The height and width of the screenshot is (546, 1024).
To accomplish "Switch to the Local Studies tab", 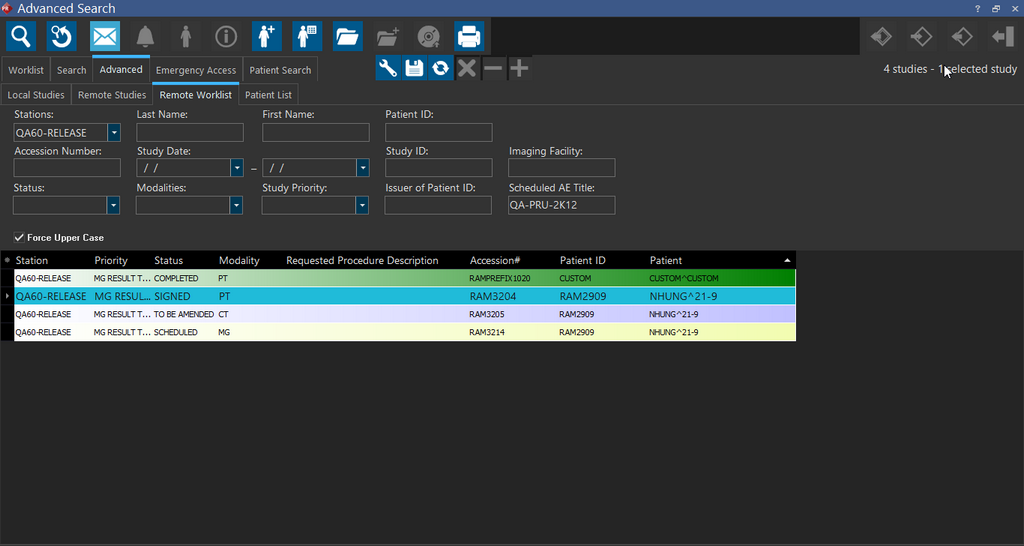I will coord(36,95).
